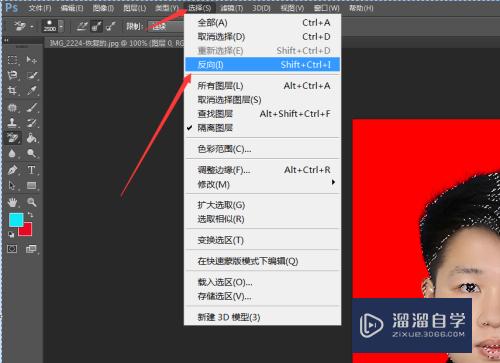
Task: Open the 图层(L) menu
Action: pyautogui.click(x=134, y=8)
